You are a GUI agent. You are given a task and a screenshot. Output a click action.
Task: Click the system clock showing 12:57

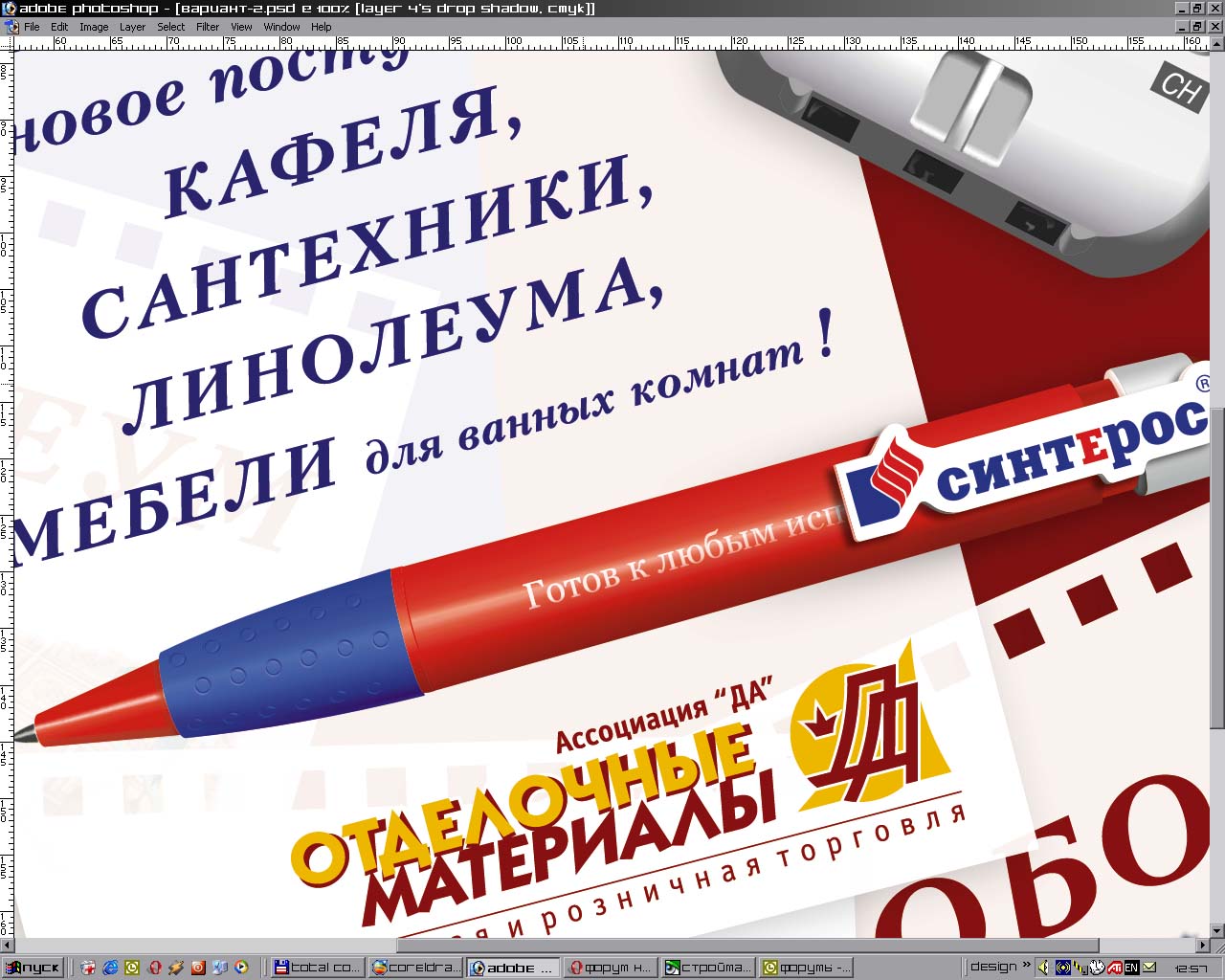point(1191,969)
